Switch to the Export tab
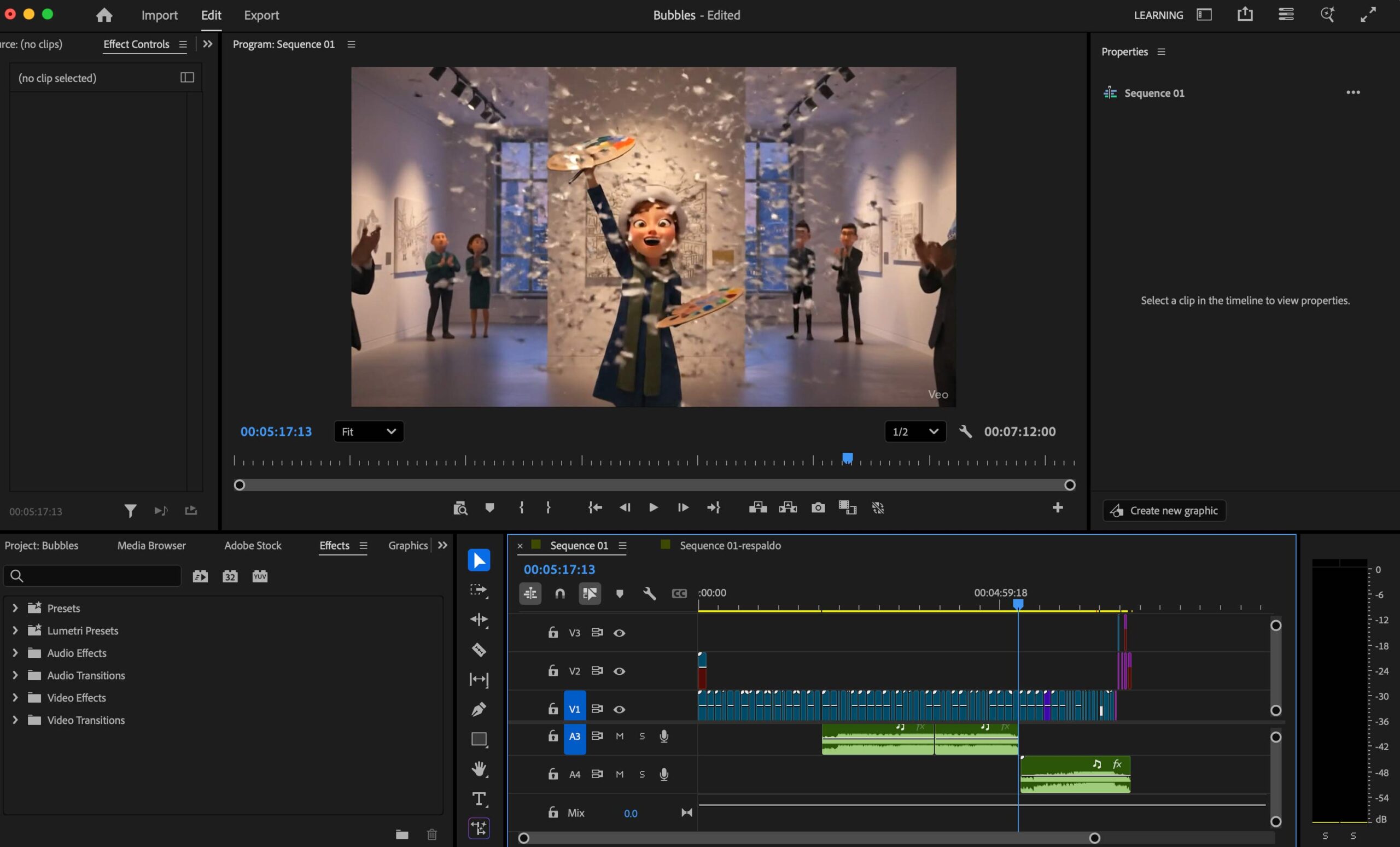The width and height of the screenshot is (1400, 847). click(261, 15)
